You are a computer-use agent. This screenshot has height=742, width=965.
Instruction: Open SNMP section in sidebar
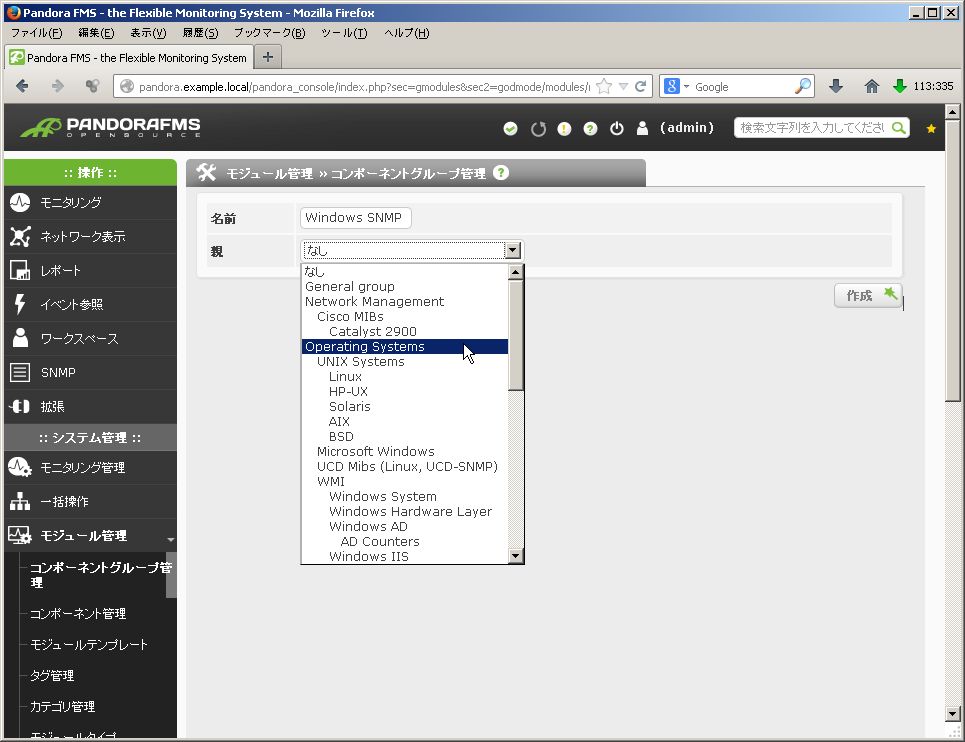coord(90,372)
